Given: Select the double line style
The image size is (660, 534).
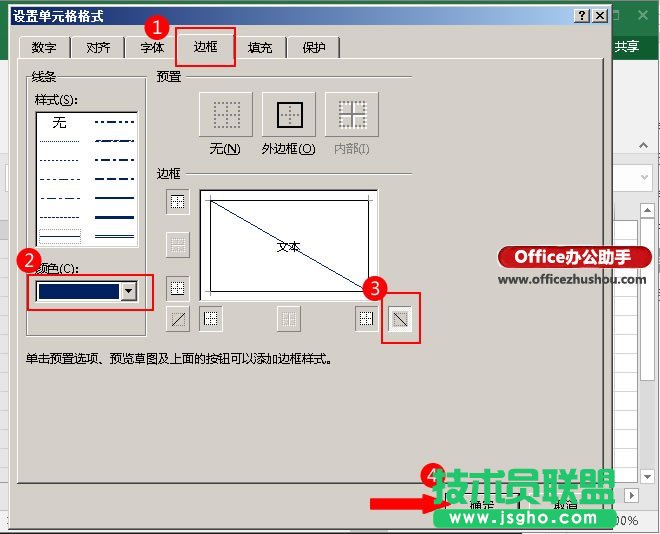Looking at the screenshot, I should point(114,236).
